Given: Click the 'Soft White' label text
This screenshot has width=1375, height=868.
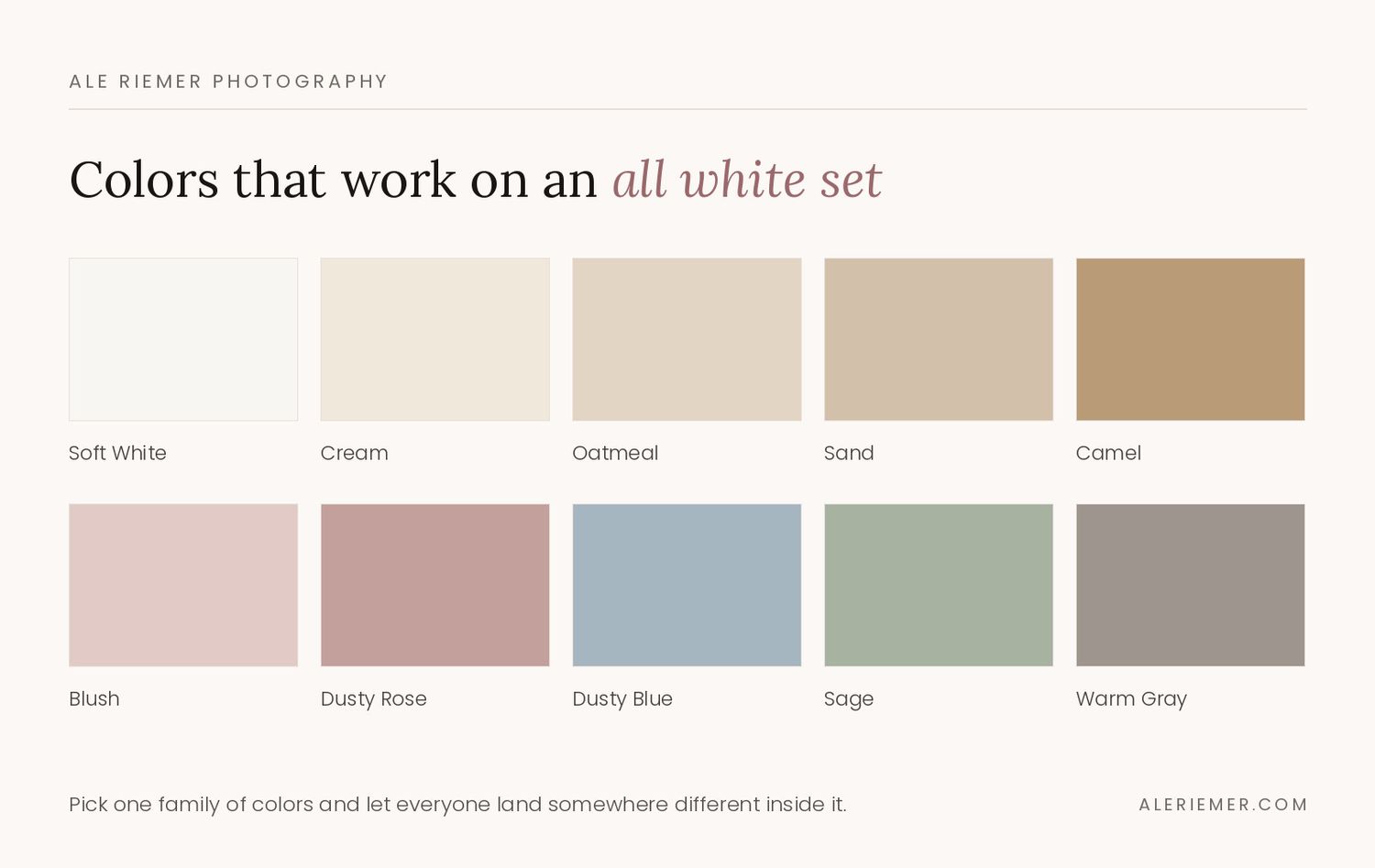Looking at the screenshot, I should (117, 453).
